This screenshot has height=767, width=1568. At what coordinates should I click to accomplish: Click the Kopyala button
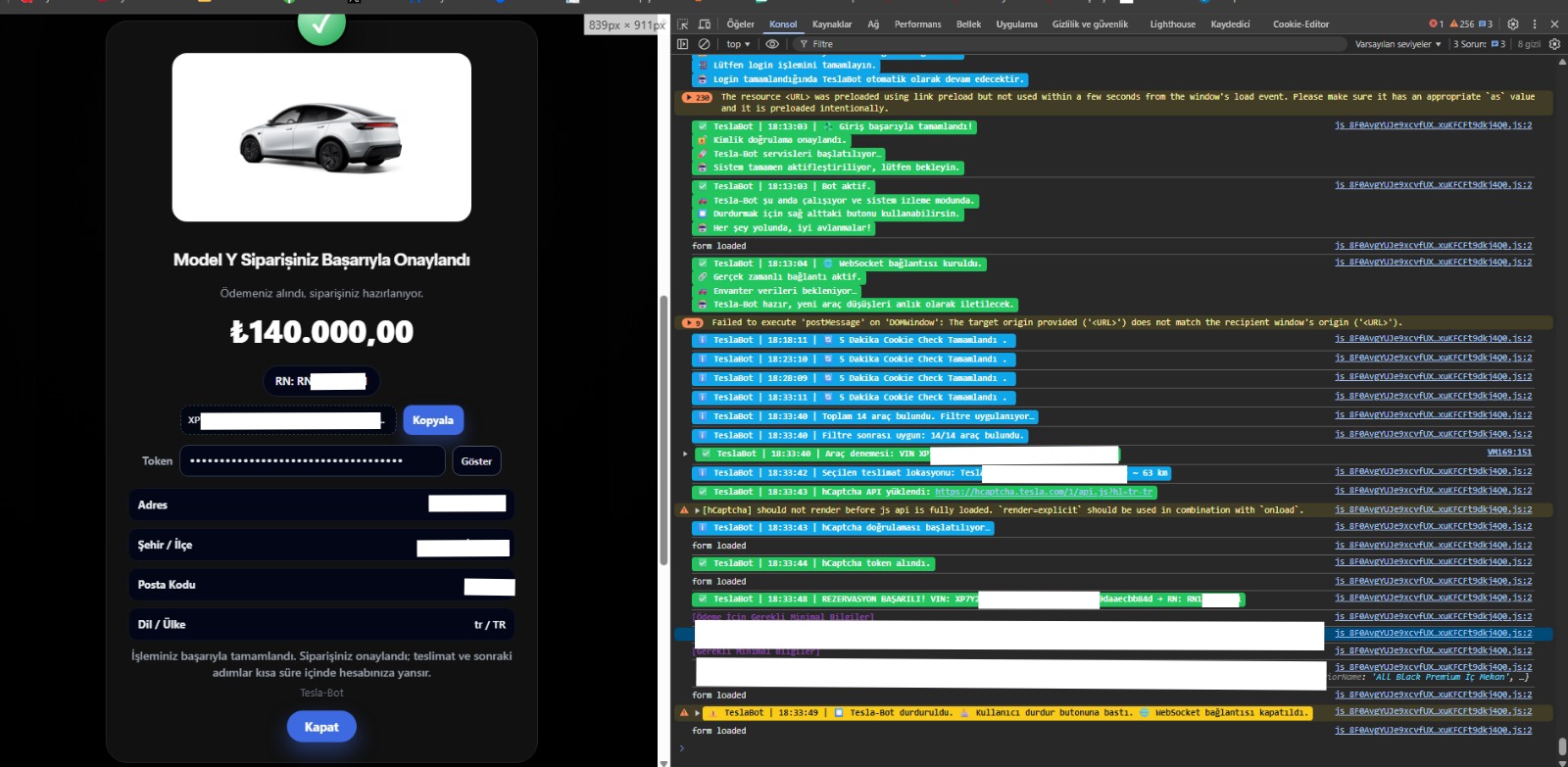[432, 420]
